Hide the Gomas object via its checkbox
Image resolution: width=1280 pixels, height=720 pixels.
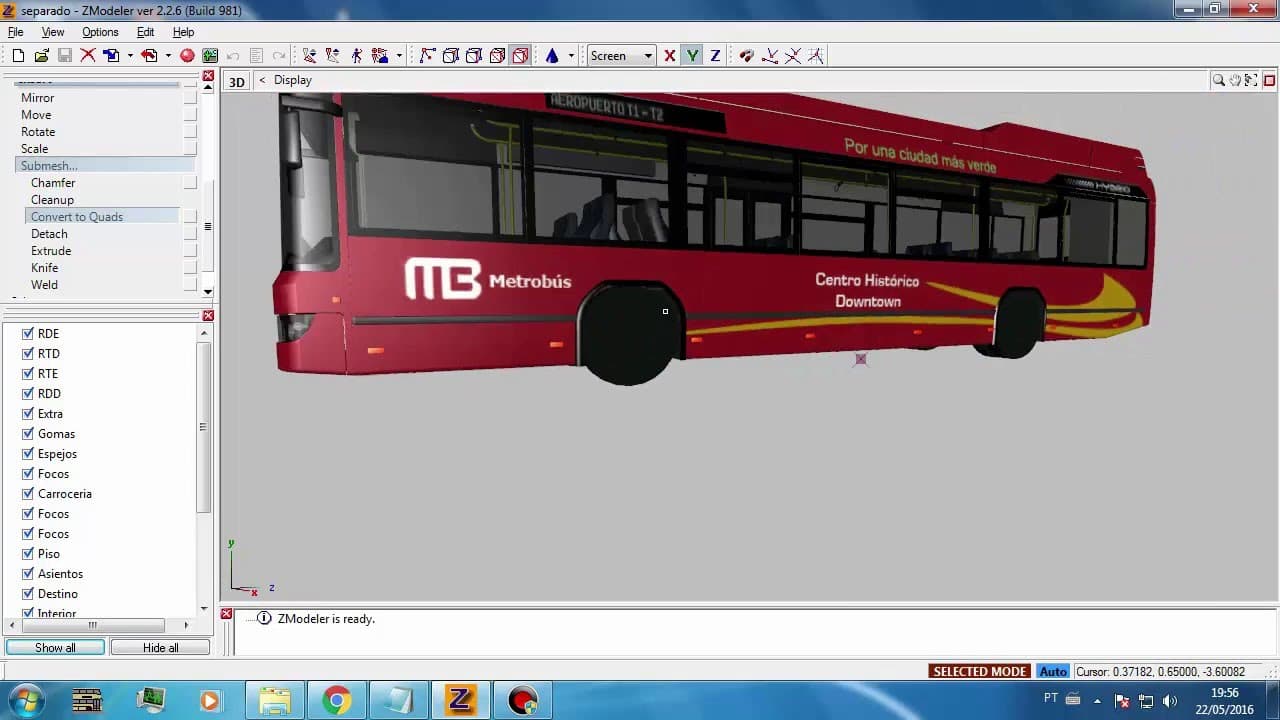point(28,434)
